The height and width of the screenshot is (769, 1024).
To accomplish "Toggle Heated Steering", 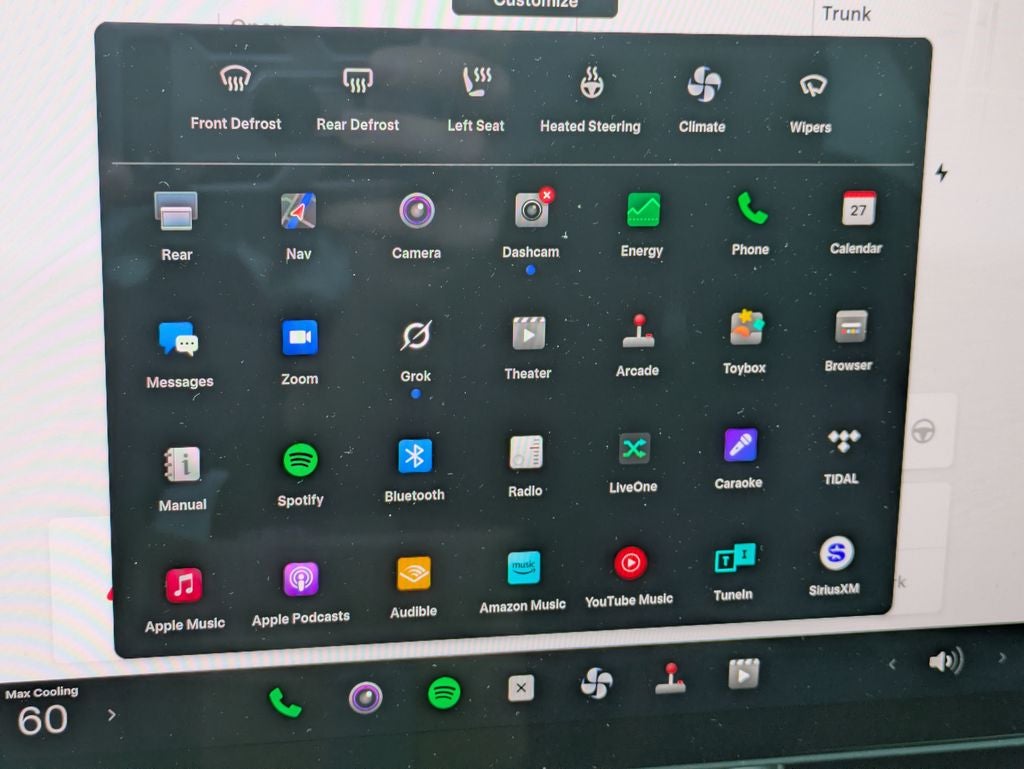I will pos(590,99).
